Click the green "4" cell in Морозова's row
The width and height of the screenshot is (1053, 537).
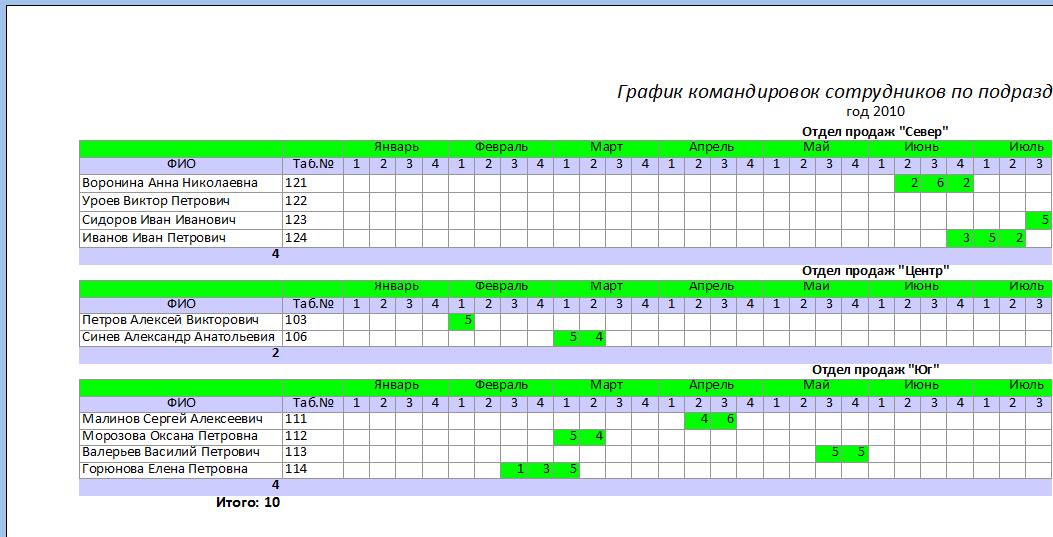(x=592, y=436)
